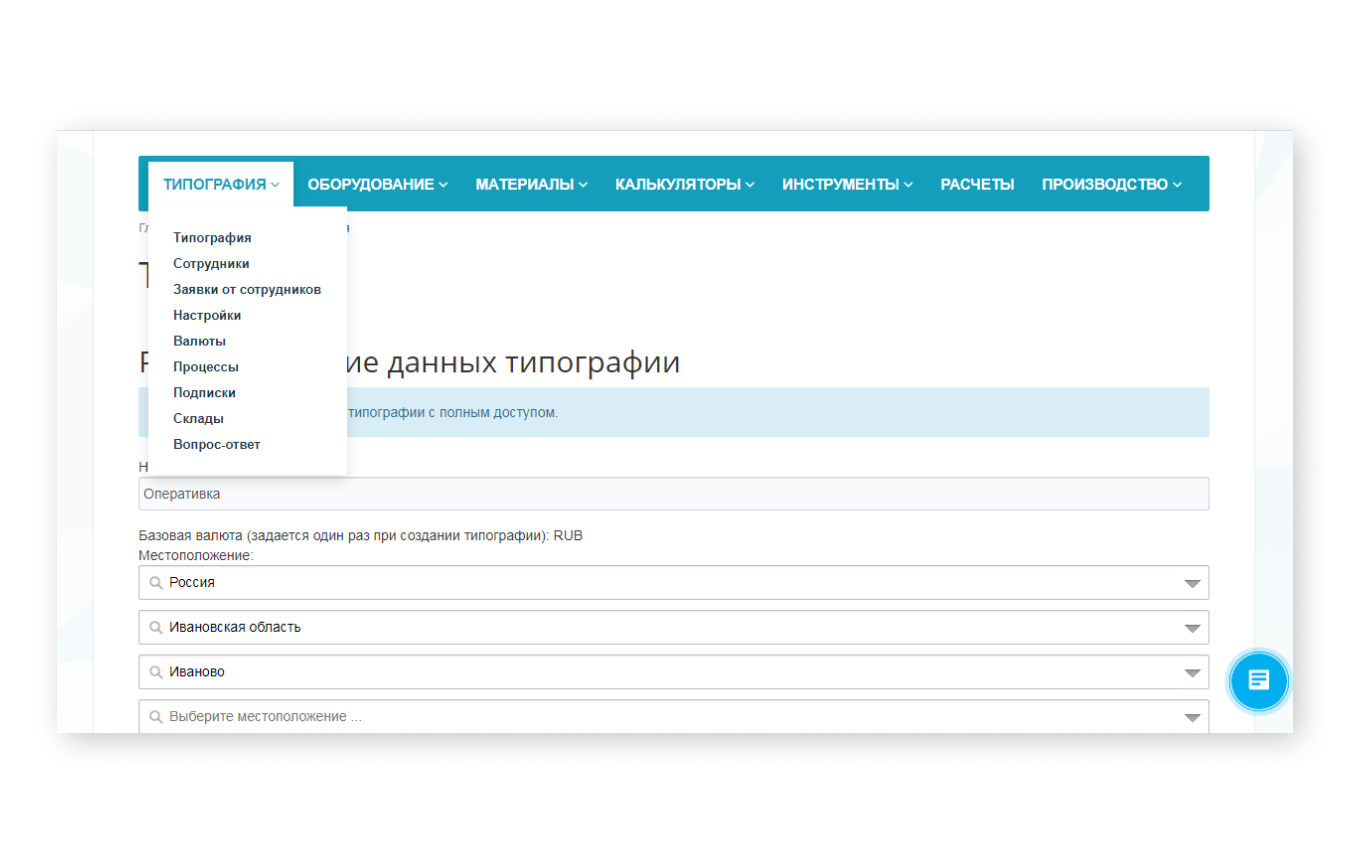
Task: Expand the Иваново city dropdown arrow
Action: [1191, 673]
